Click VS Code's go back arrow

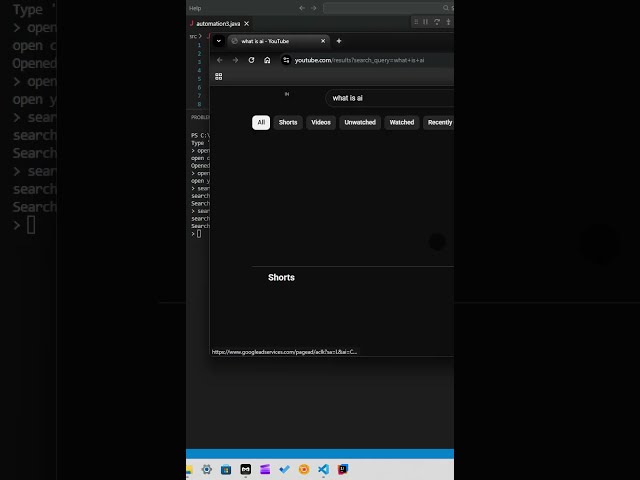(x=302, y=8)
